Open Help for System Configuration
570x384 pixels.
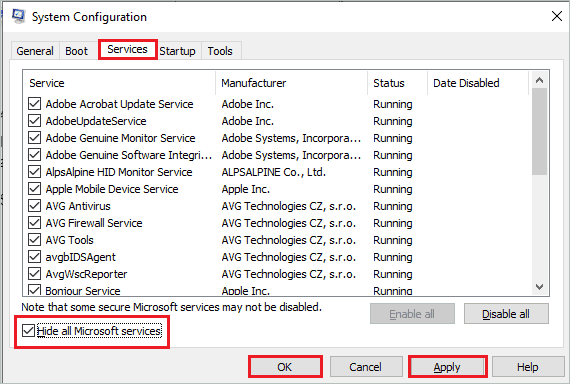pyautogui.click(x=528, y=367)
